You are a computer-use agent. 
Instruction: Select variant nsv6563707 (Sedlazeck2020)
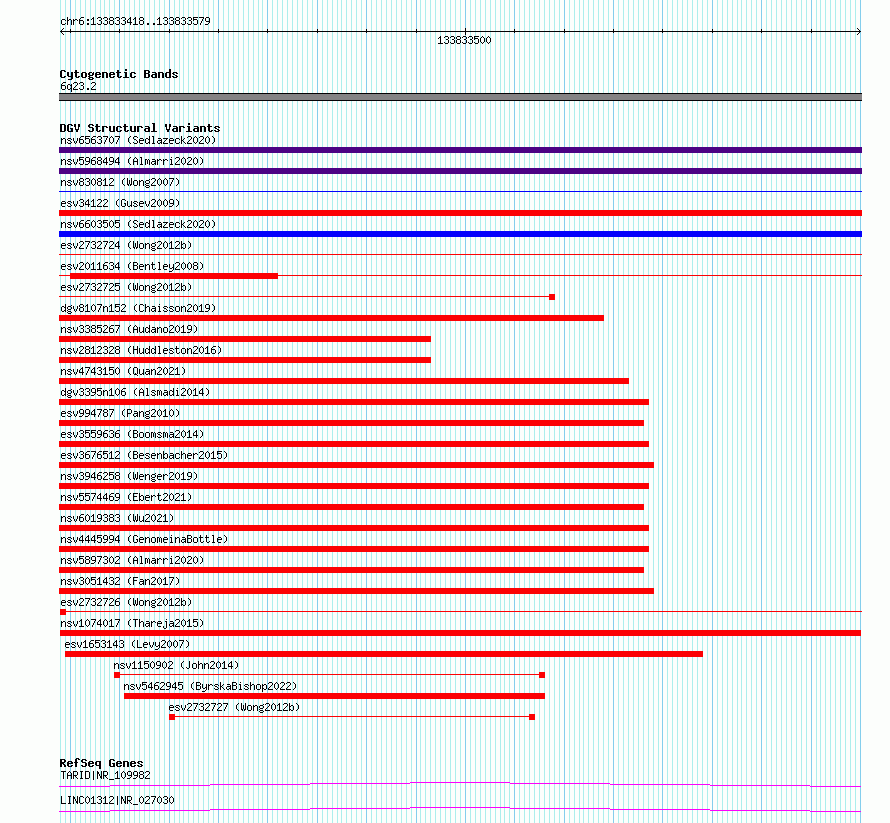(138, 140)
